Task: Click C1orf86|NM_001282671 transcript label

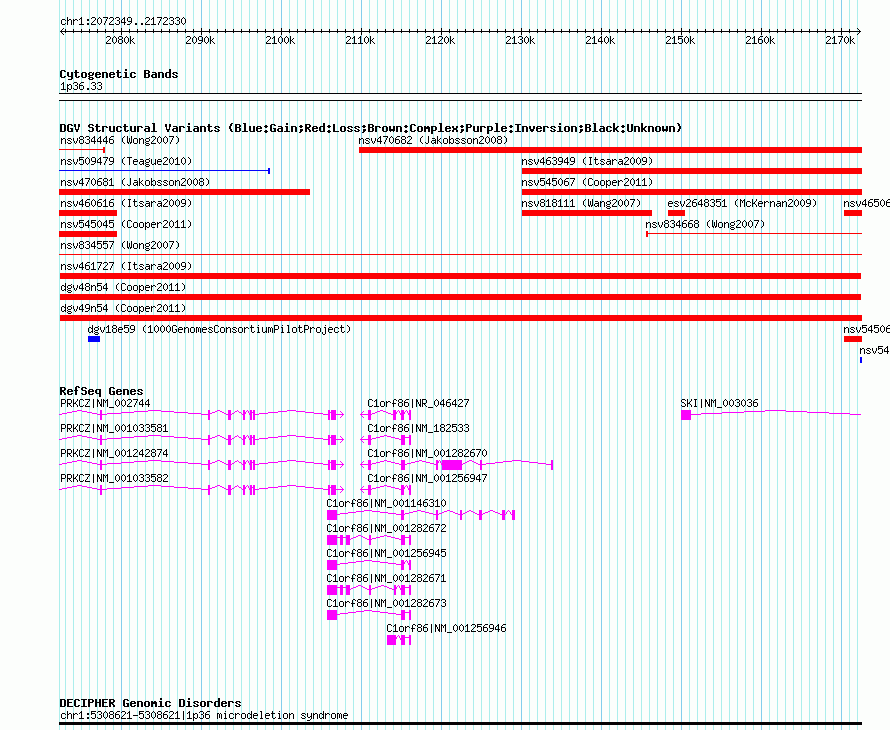Action: [387, 578]
